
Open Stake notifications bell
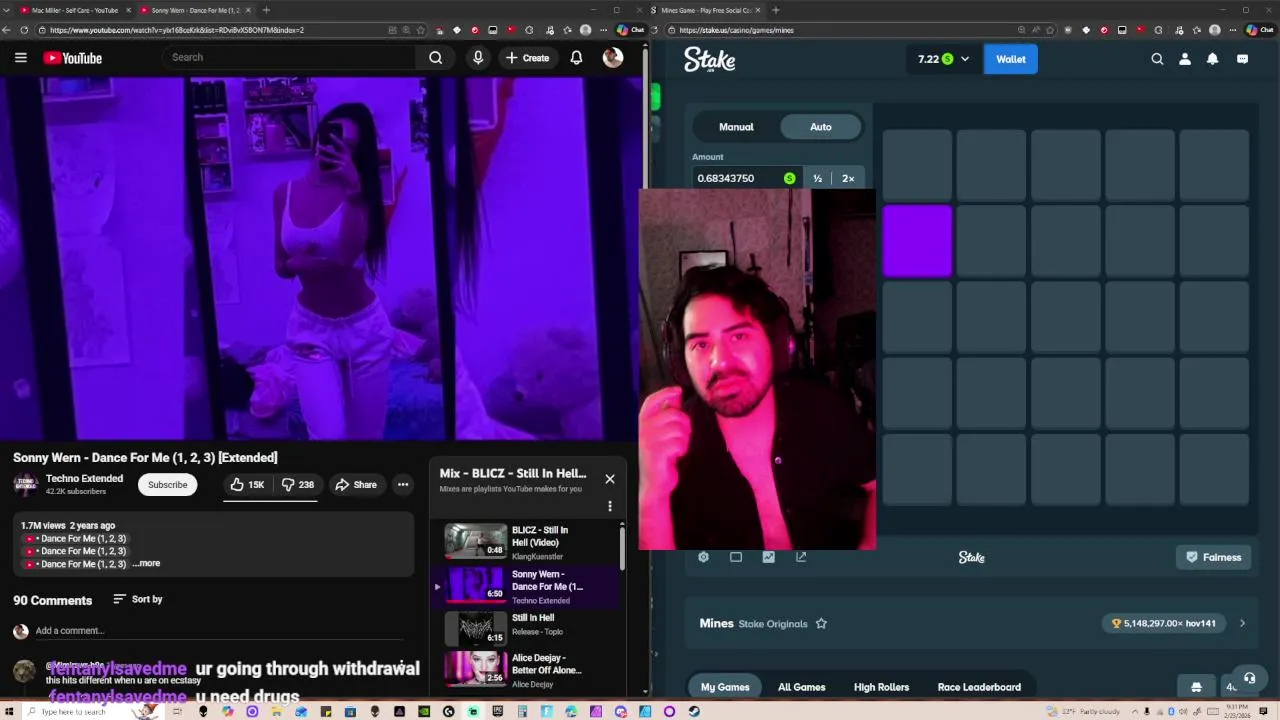coord(1212,59)
